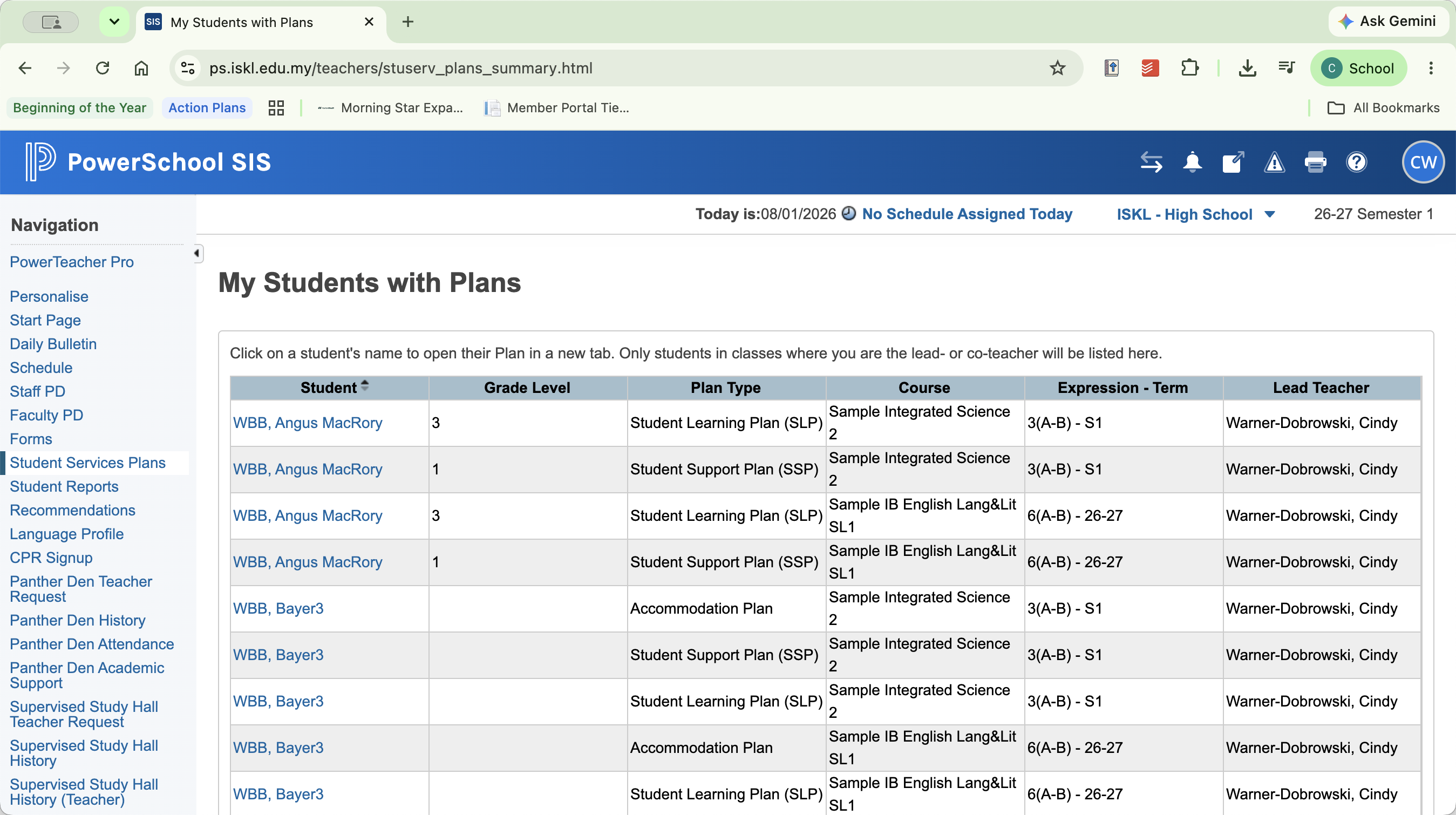Open the Member Portal Tie... bookmark
Viewport: 1456px width, 815px height.
557,108
